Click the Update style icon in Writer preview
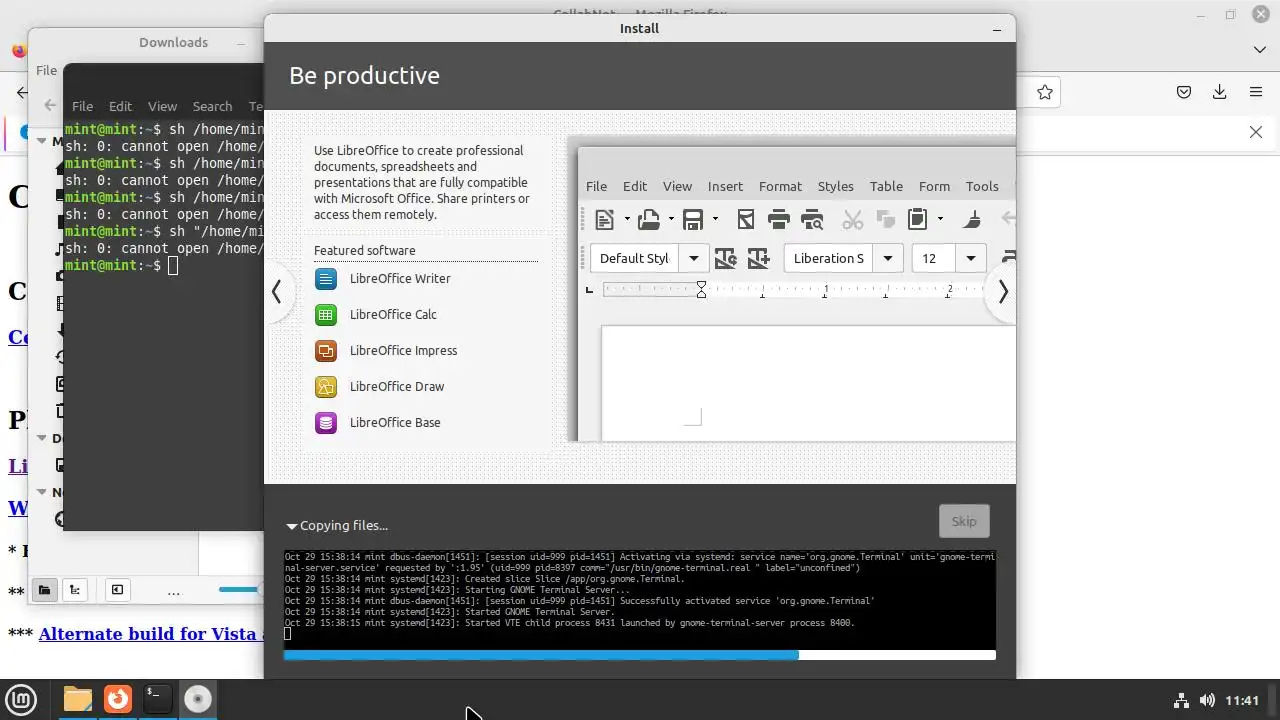The height and width of the screenshot is (720, 1280). pos(726,259)
